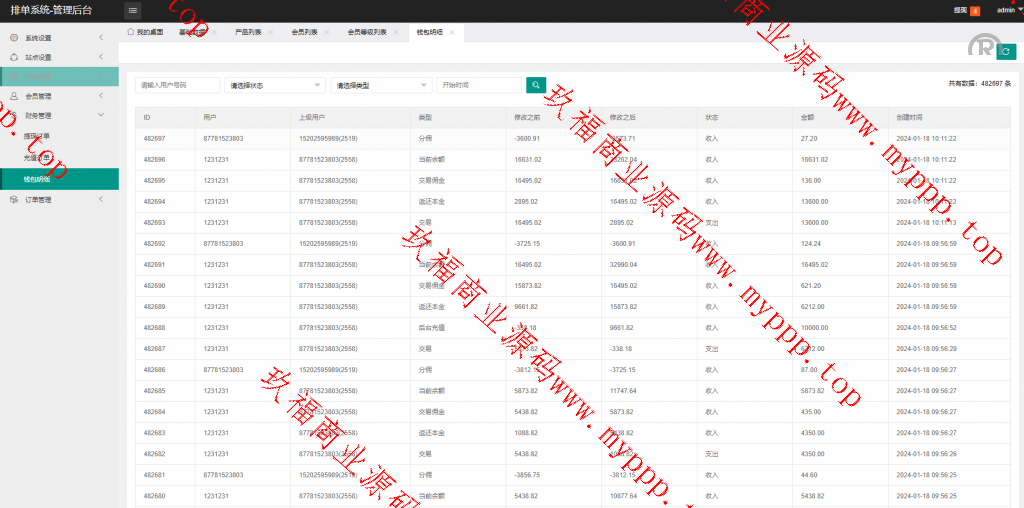This screenshot has width=1024, height=508.
Task: Click the home icon on 我的桌面 tab
Action: pos(131,32)
